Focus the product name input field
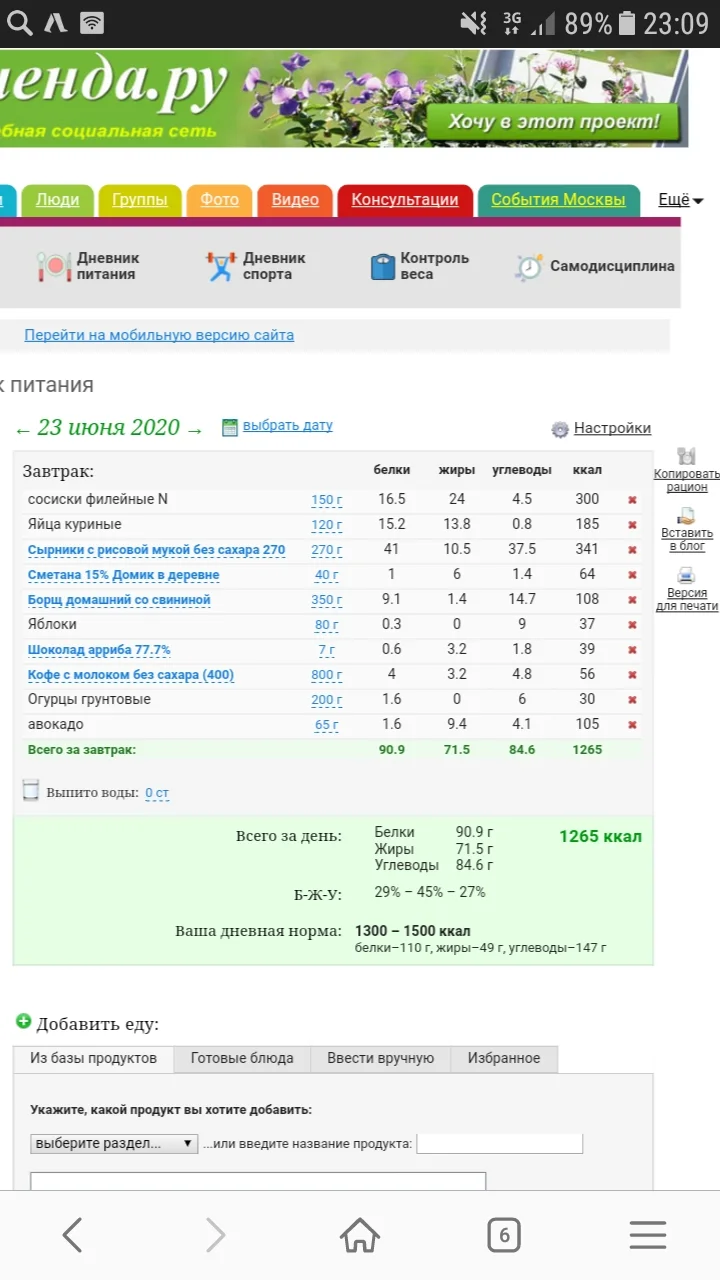This screenshot has height=1280, width=720. click(499, 1143)
